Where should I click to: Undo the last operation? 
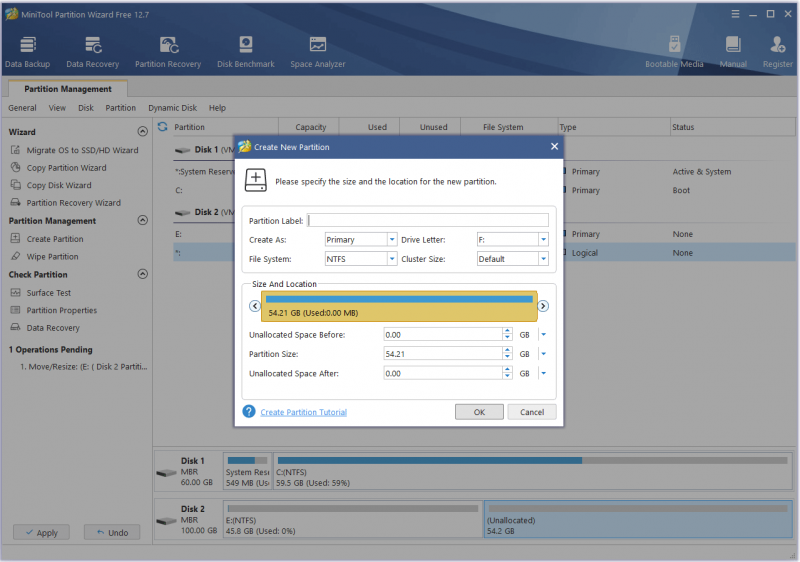tap(112, 532)
